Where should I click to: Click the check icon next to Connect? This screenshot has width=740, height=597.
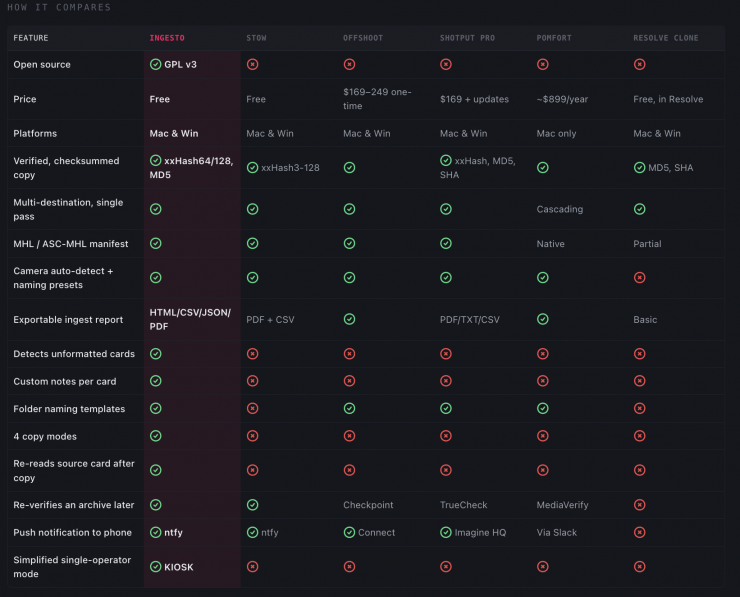349,532
